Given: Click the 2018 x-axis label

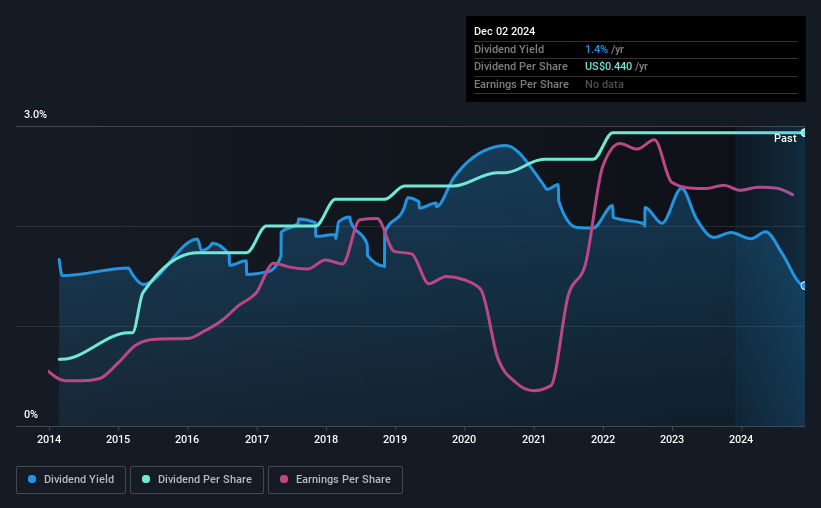Looking at the screenshot, I should [x=326, y=439].
